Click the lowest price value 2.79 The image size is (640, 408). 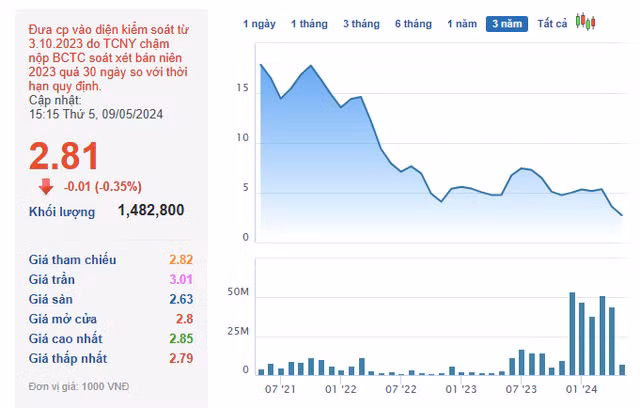[x=180, y=358]
